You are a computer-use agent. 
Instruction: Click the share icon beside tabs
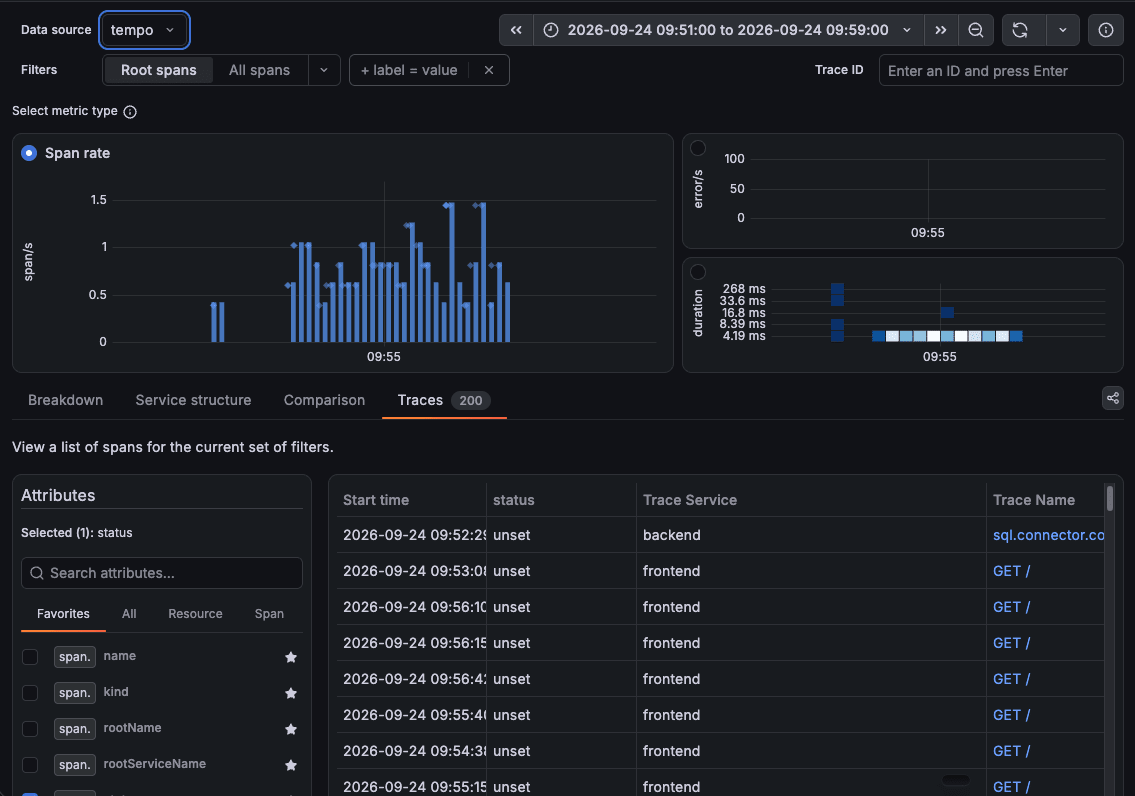[x=1113, y=398]
